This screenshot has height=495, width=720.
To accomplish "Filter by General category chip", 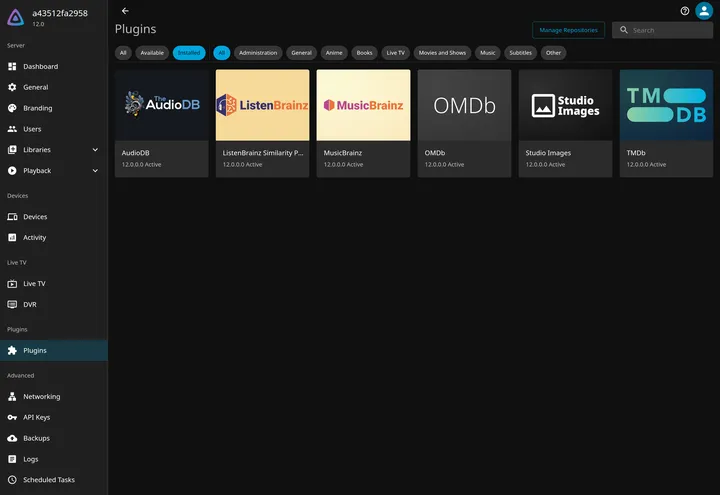I will point(301,53).
